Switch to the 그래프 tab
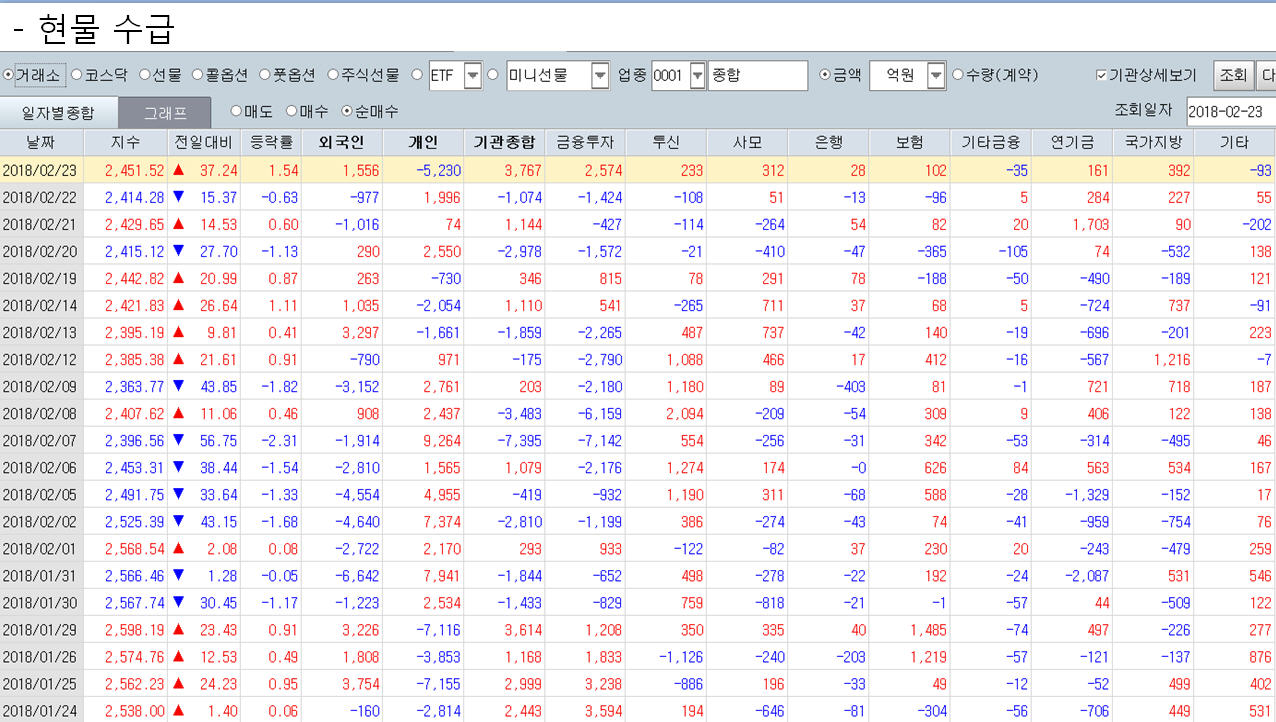Viewport: 1276px width, 722px height. coord(165,113)
